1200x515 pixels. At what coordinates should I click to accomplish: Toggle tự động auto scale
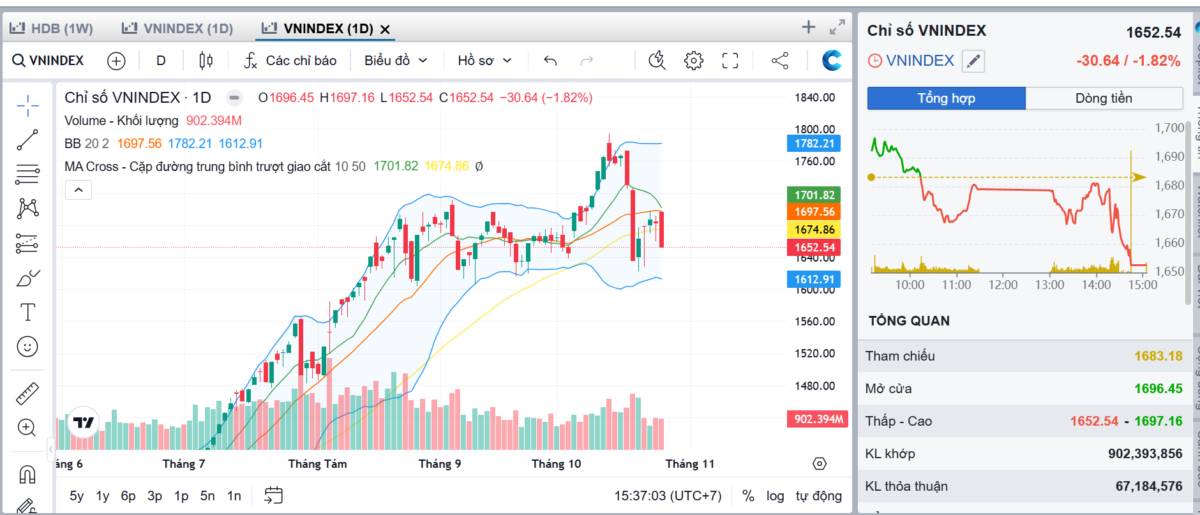(x=818, y=495)
